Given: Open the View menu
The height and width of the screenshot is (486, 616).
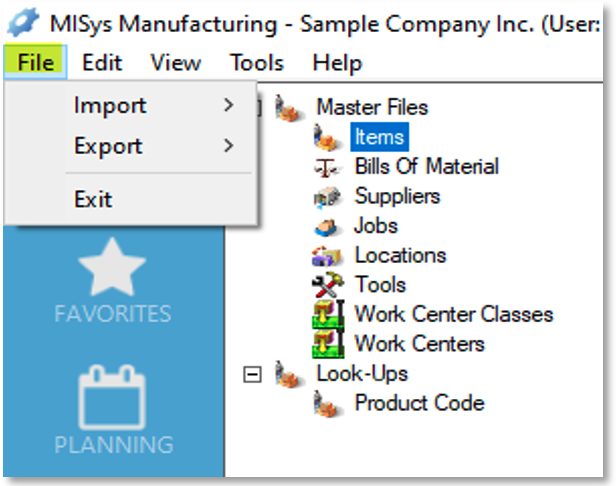Looking at the screenshot, I should coord(176,62).
